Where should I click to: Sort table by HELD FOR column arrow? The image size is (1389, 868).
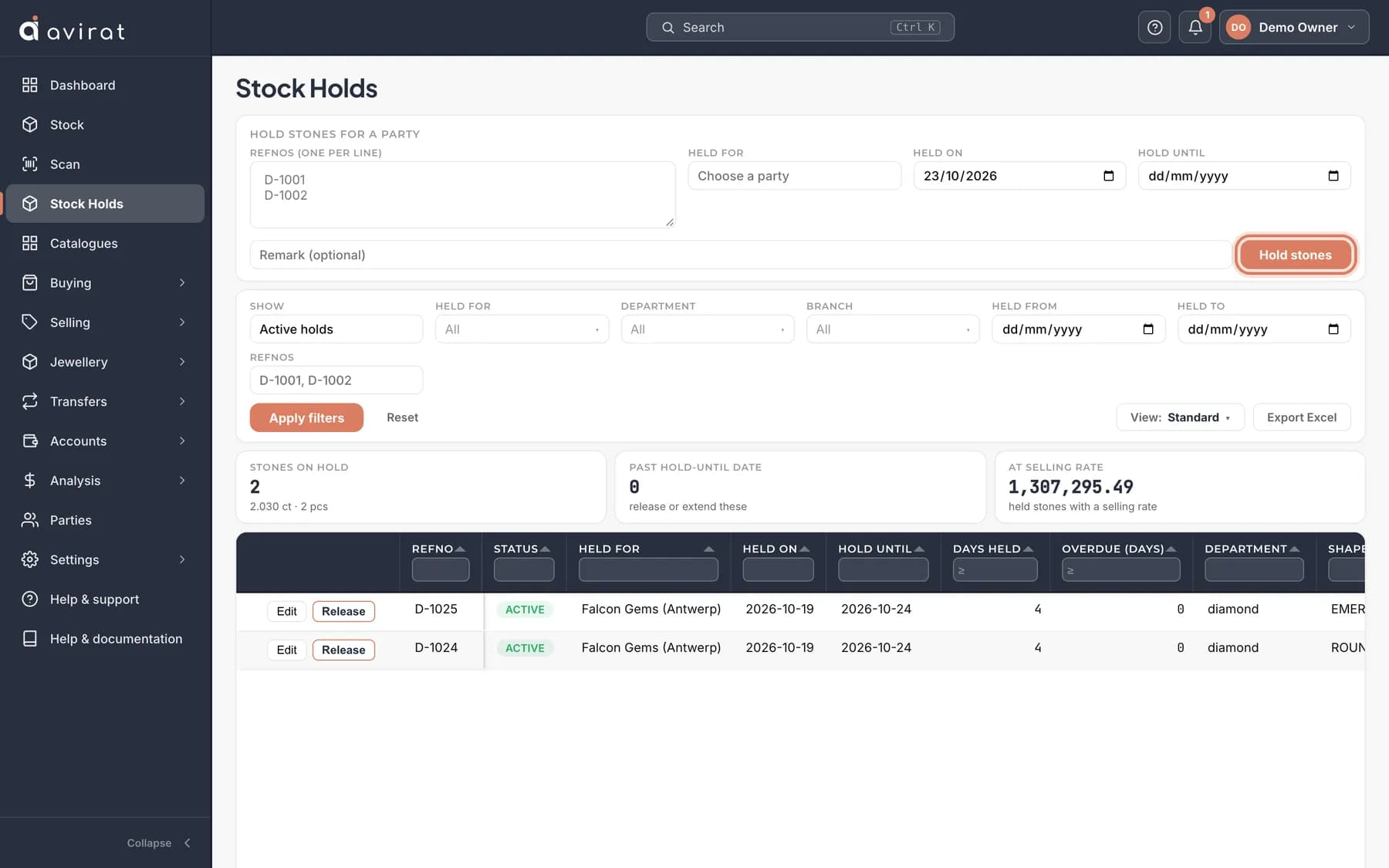tap(709, 549)
